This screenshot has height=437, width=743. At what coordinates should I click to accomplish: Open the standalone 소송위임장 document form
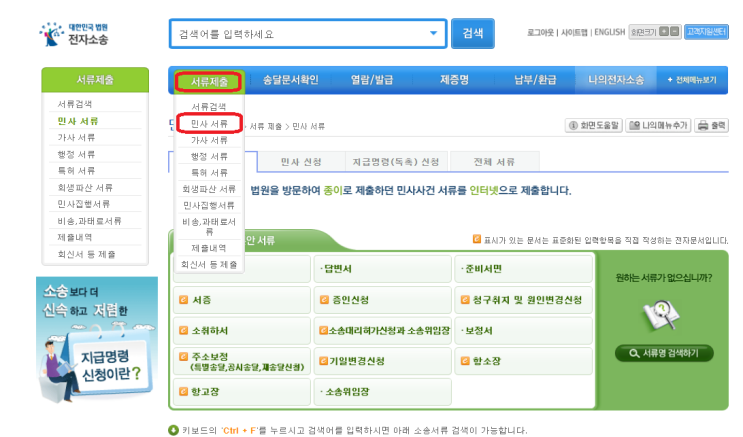382,392
